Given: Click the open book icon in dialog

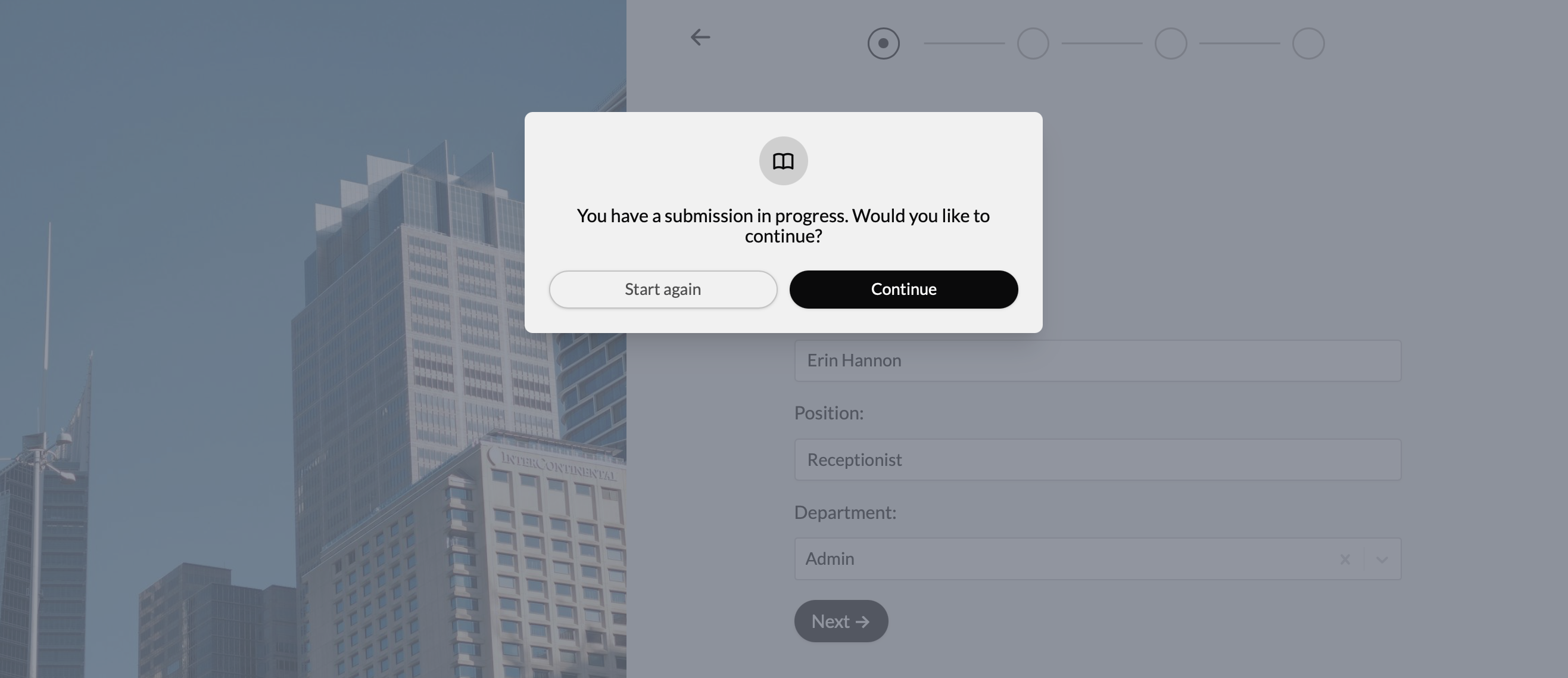Looking at the screenshot, I should (783, 161).
